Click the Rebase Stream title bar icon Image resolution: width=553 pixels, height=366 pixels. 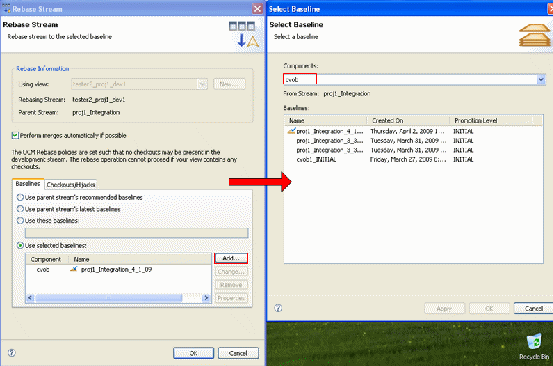(x=6, y=9)
